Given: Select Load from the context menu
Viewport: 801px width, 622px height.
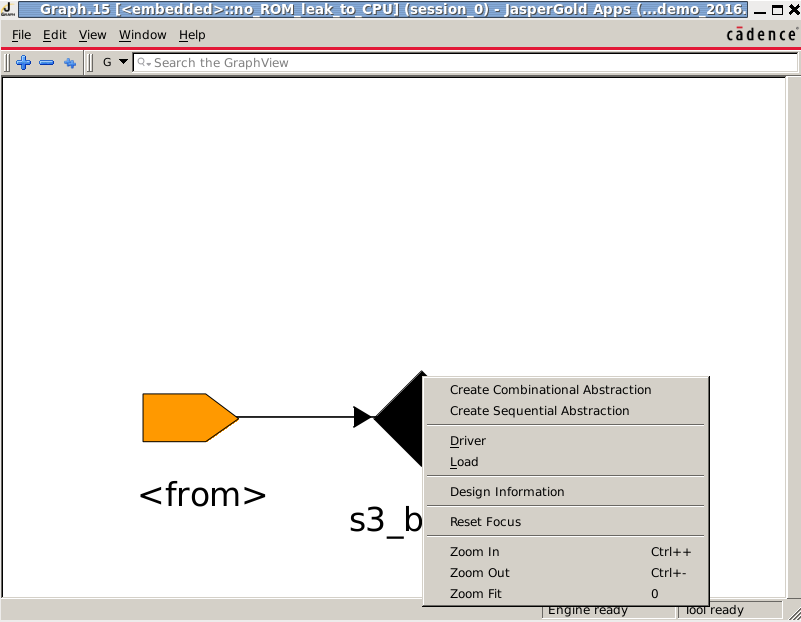Looking at the screenshot, I should 566,462.
